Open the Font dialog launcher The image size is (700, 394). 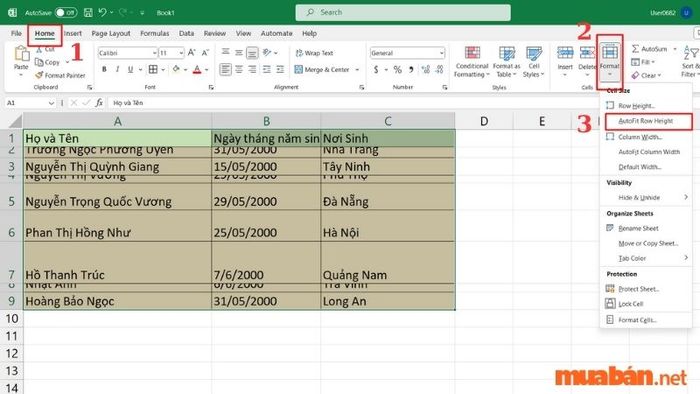point(211,87)
